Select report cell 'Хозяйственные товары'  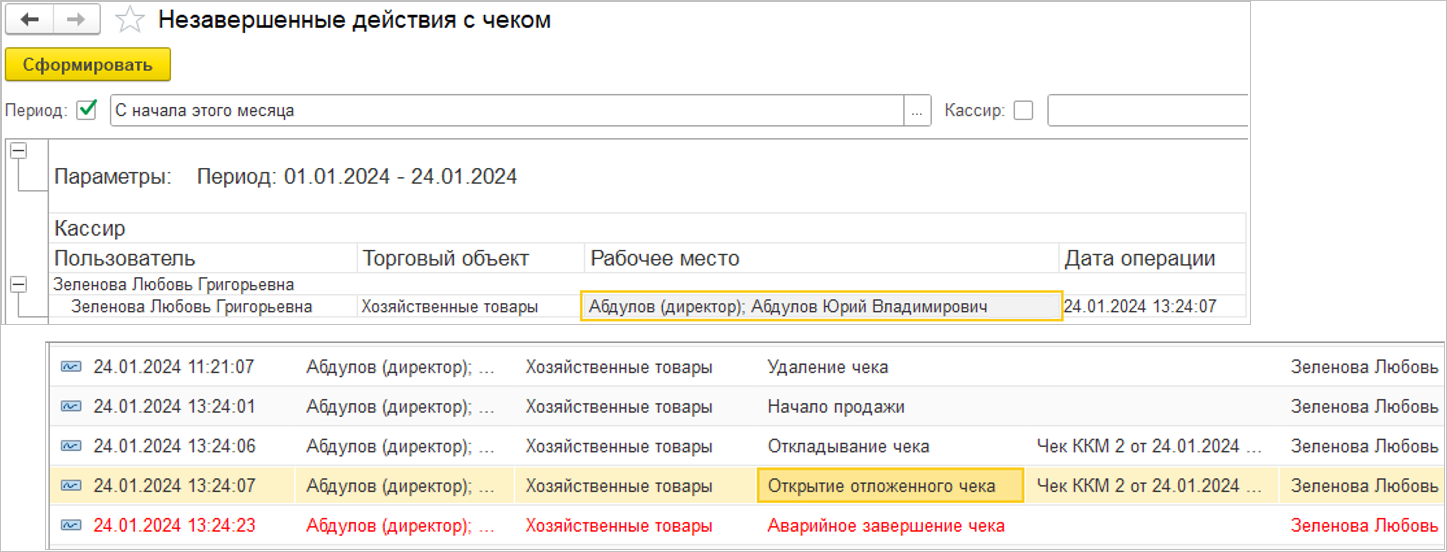point(450,307)
